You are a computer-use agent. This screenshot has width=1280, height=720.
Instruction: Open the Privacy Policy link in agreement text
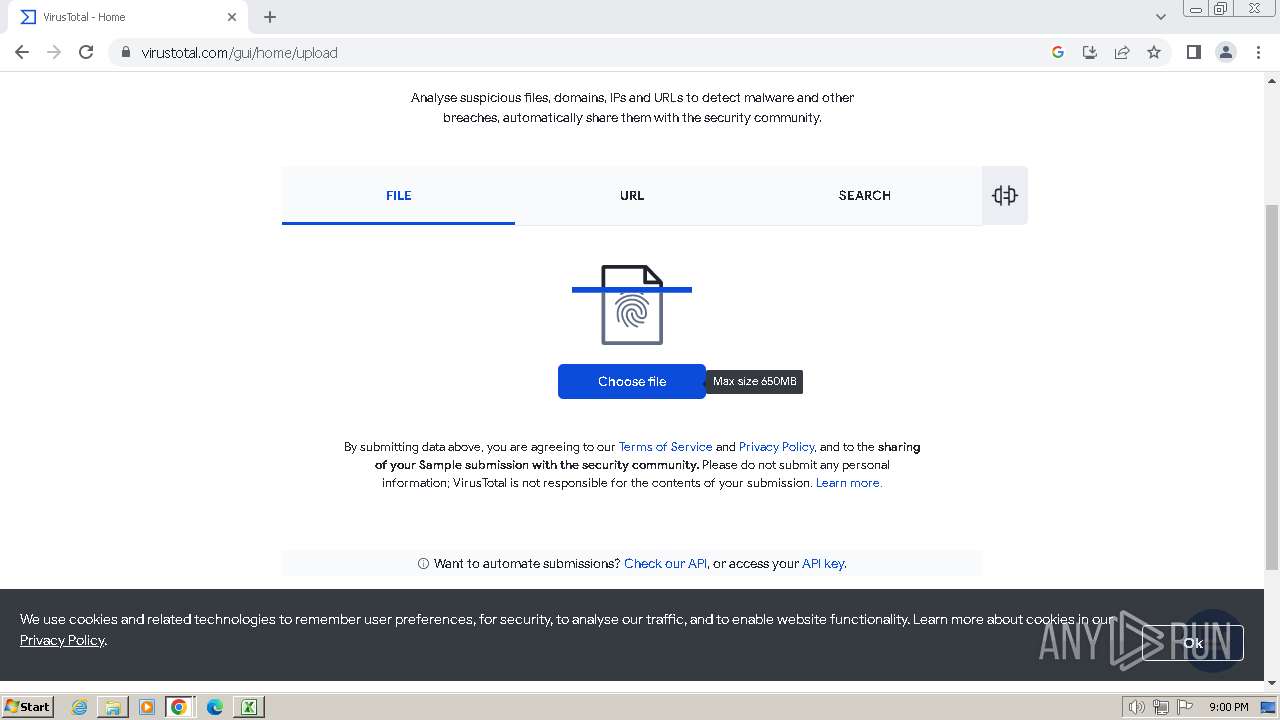tap(777, 447)
